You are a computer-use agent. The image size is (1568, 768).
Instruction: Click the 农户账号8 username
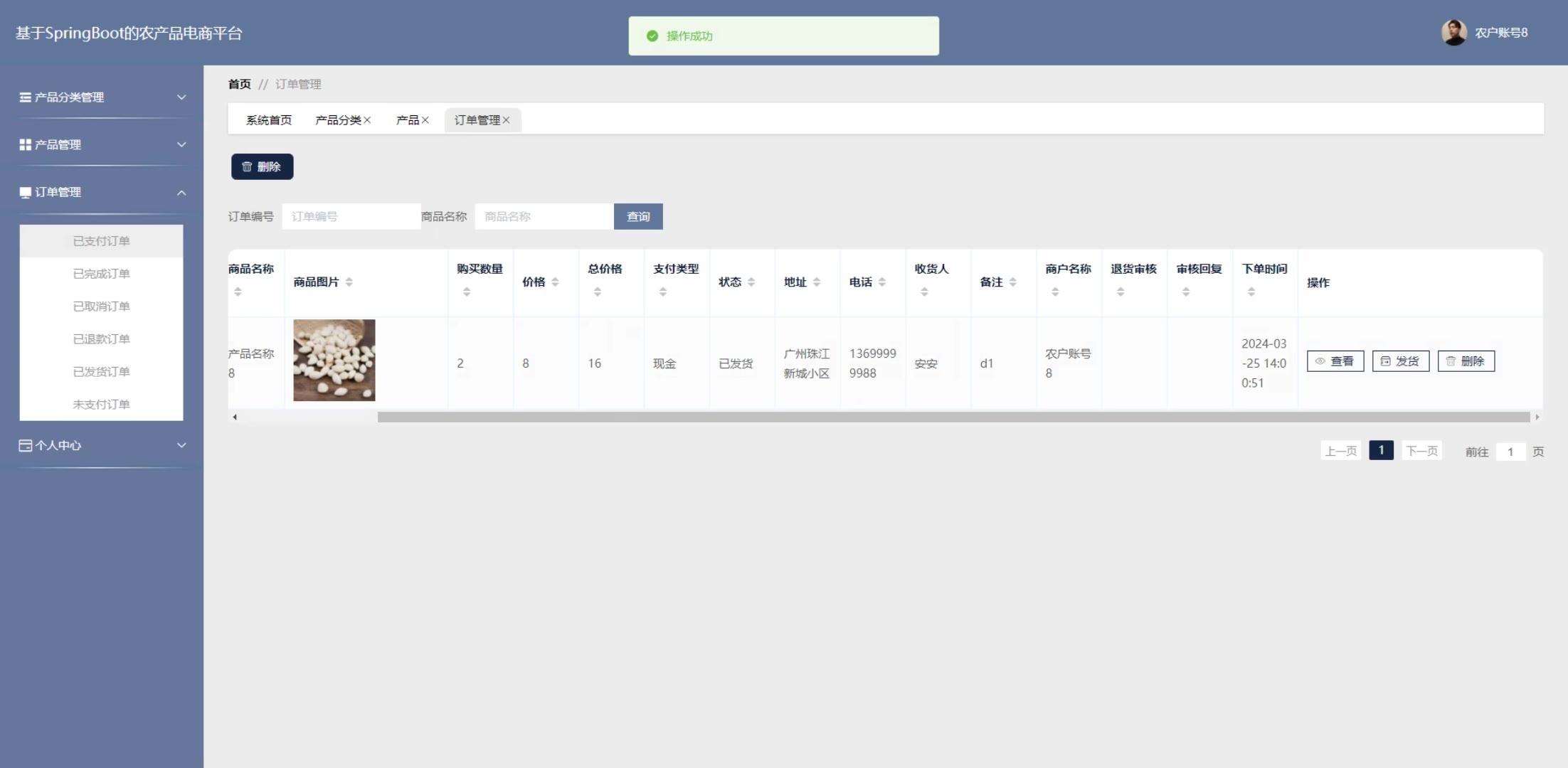click(1501, 33)
